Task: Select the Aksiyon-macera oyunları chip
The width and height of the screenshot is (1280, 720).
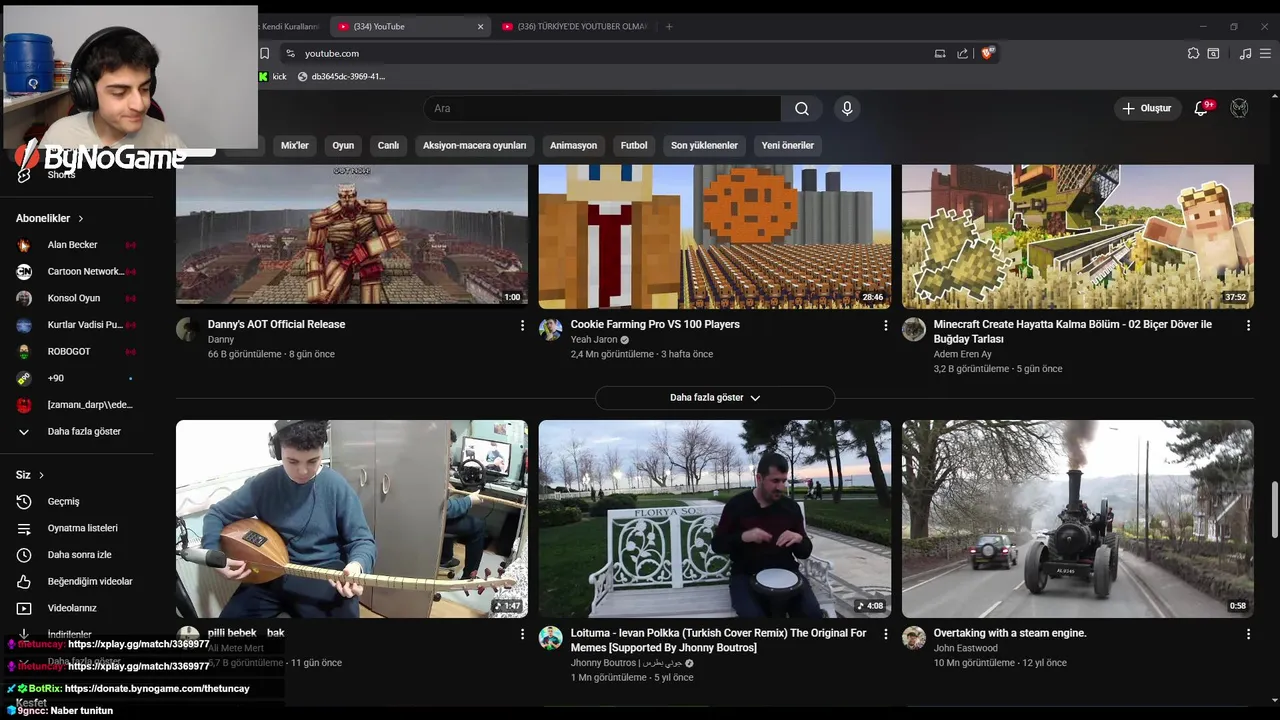Action: [x=474, y=145]
